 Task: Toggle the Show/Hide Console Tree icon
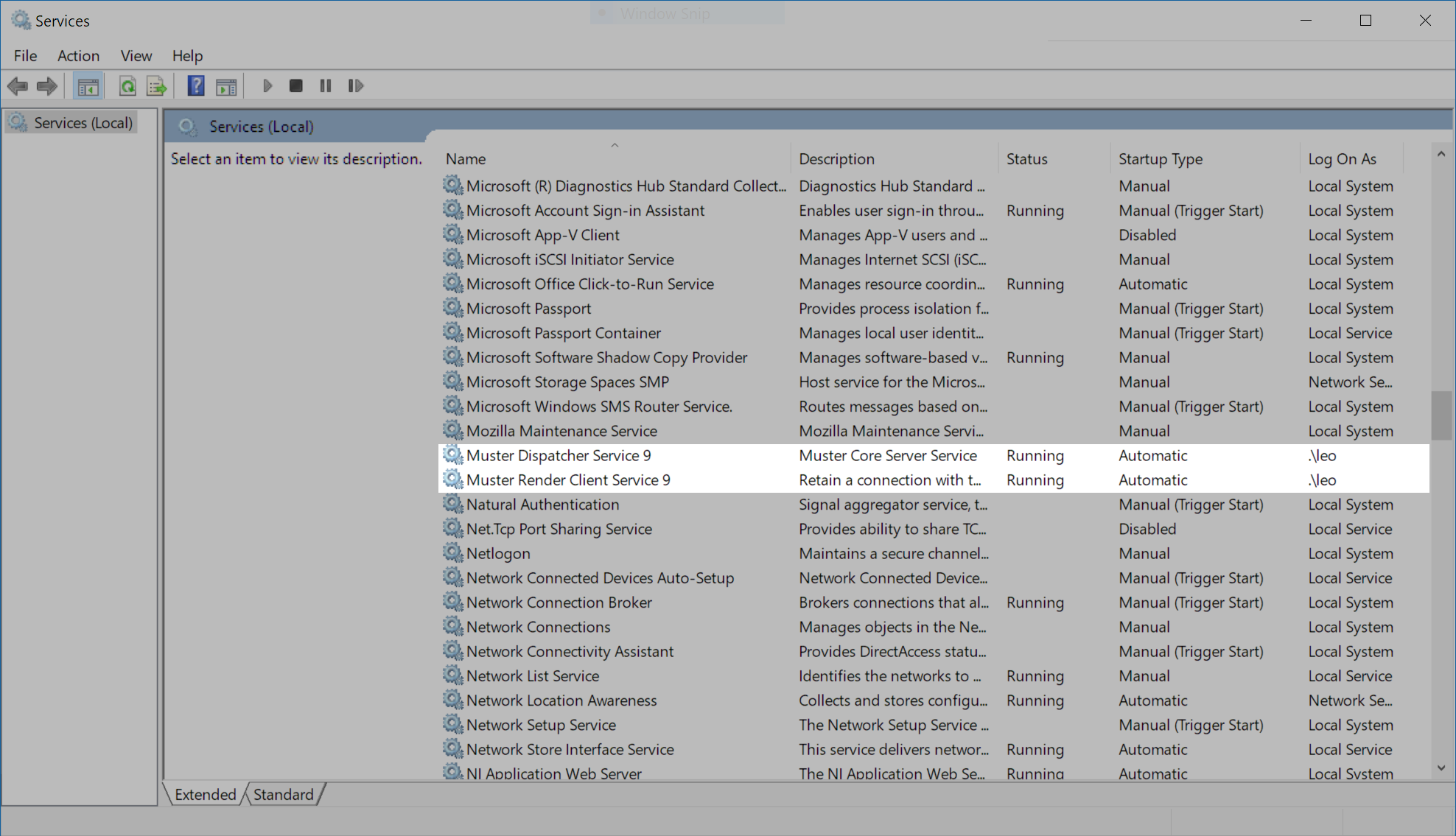[x=88, y=86]
